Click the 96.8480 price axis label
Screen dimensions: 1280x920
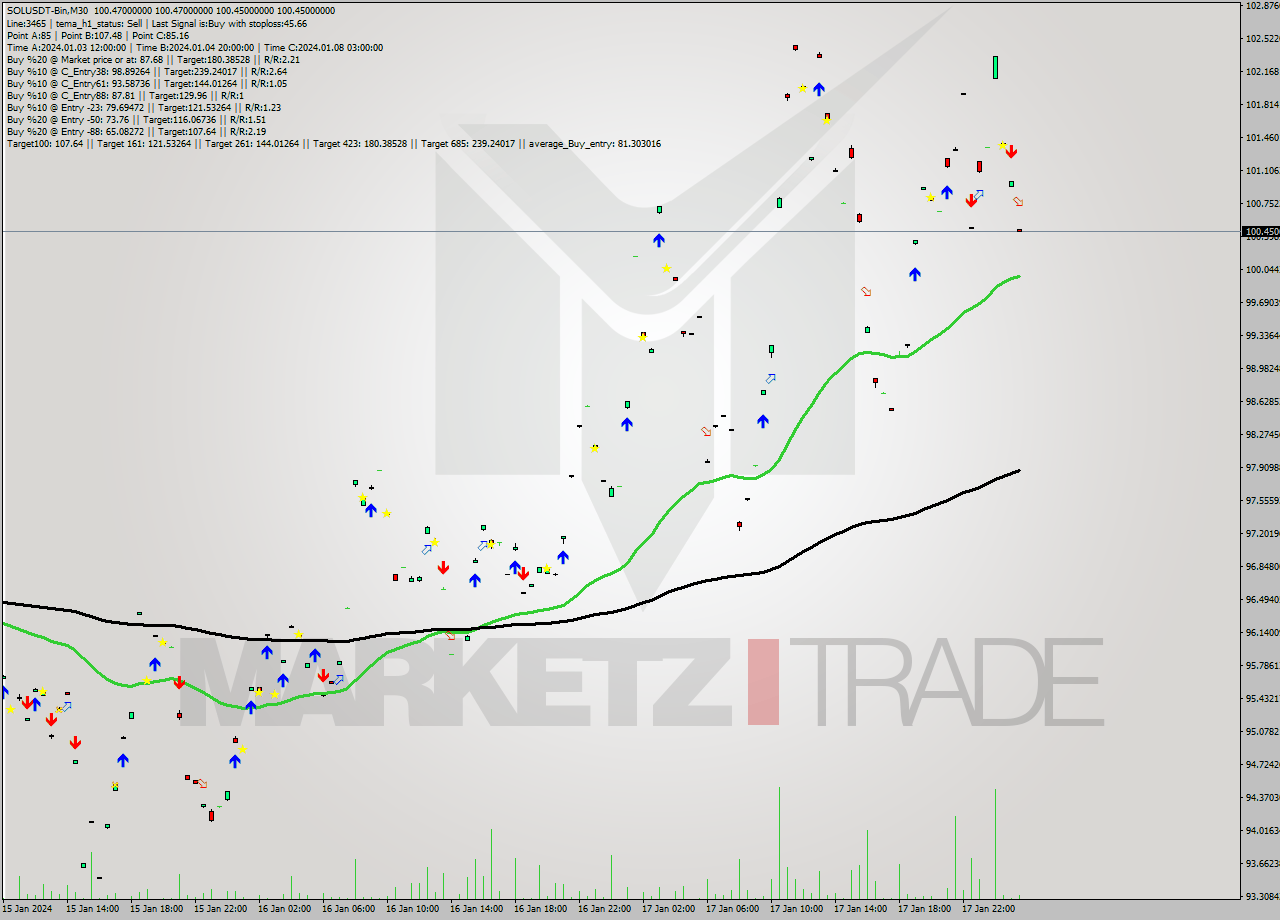[1262, 566]
